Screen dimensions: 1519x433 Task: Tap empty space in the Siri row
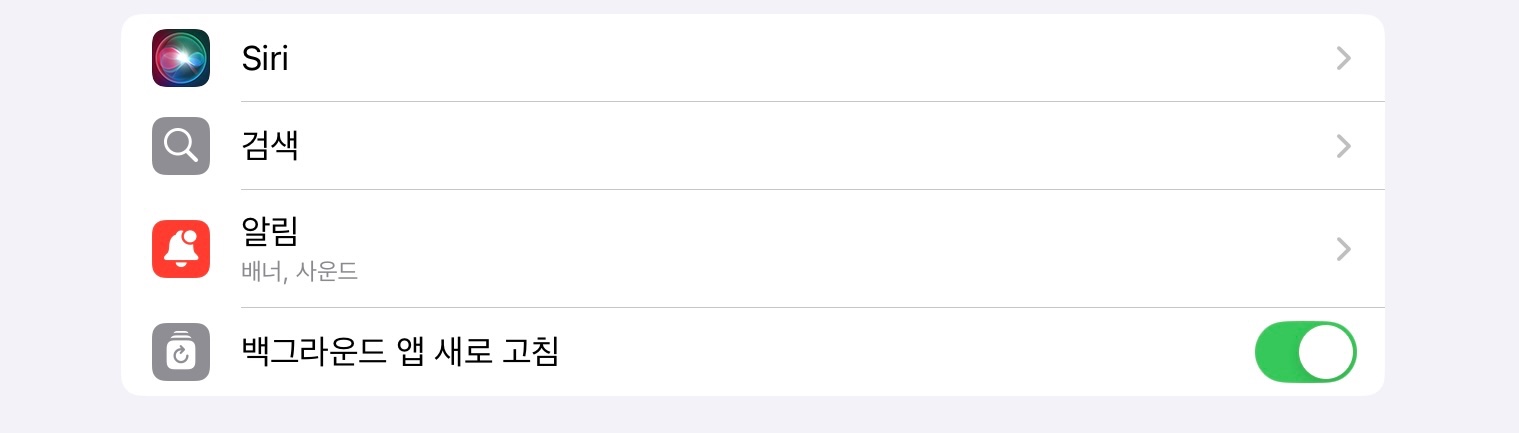[x=800, y=58]
